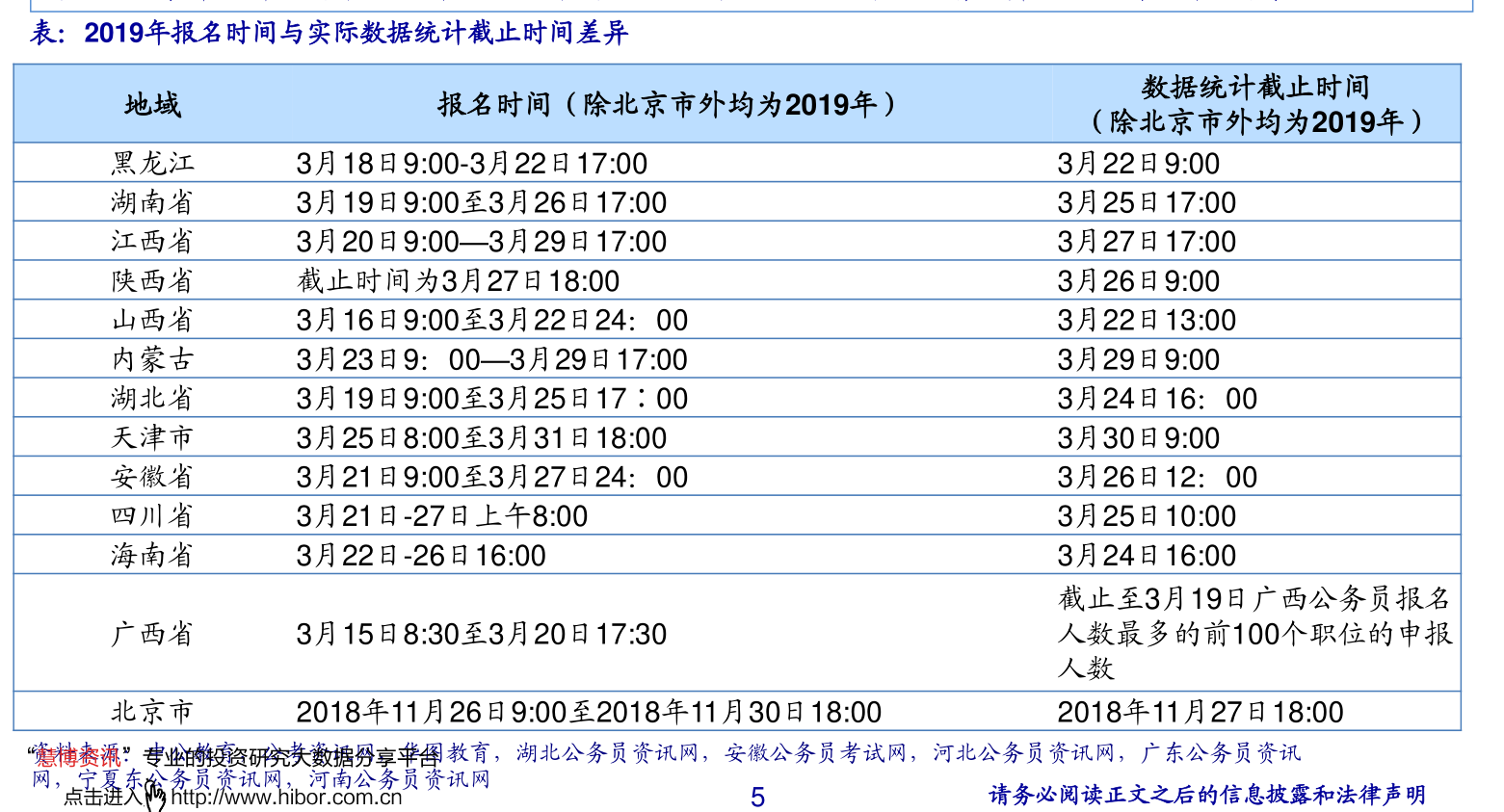This screenshot has width=1504, height=812.
Task: Click 广西省 cutoff note about 前100个职位
Action: click(1254, 634)
